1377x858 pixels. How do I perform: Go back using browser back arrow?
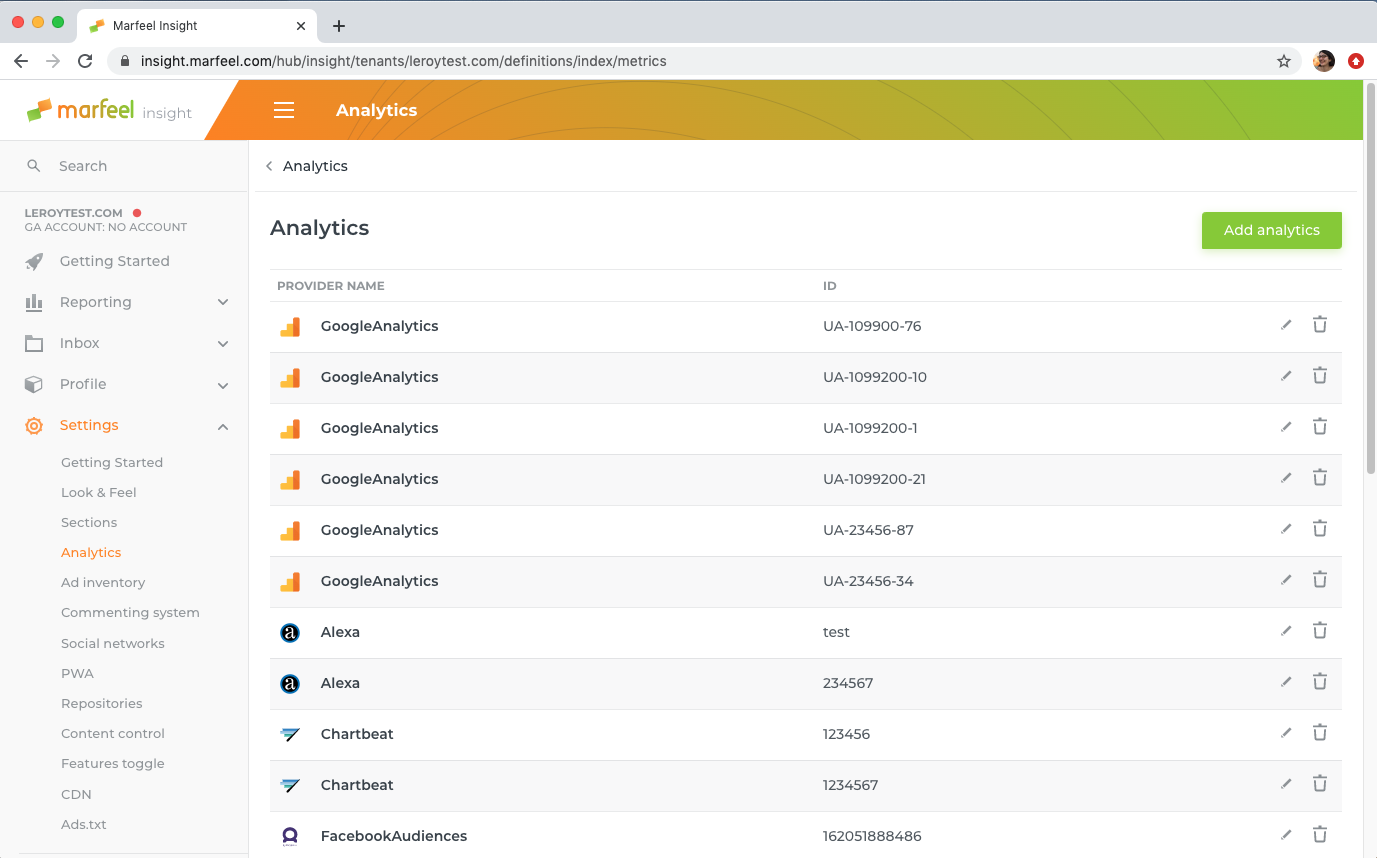[x=21, y=61]
